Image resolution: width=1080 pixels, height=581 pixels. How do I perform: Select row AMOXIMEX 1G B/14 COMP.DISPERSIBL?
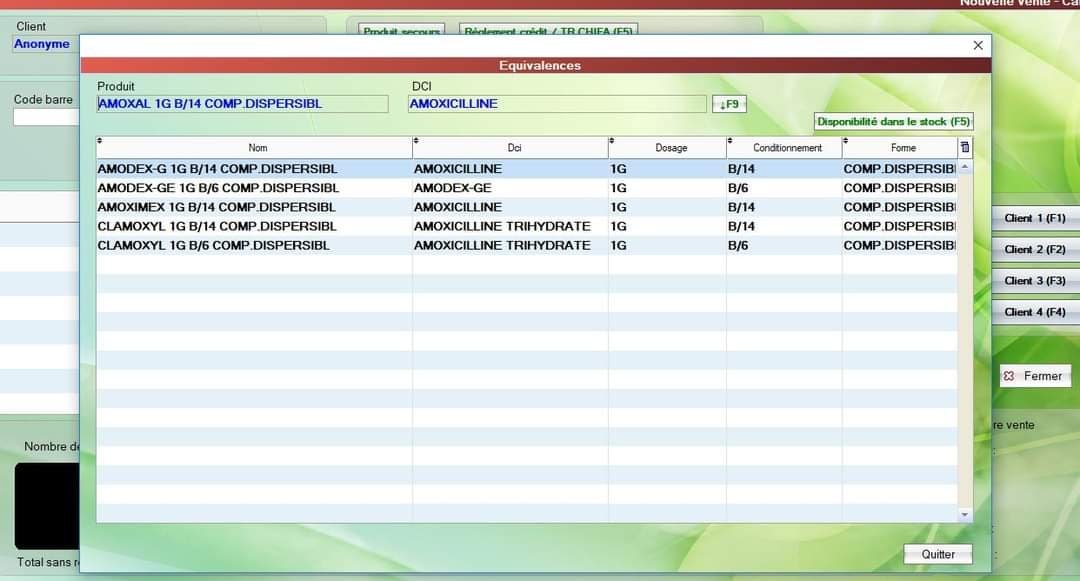[527, 207]
